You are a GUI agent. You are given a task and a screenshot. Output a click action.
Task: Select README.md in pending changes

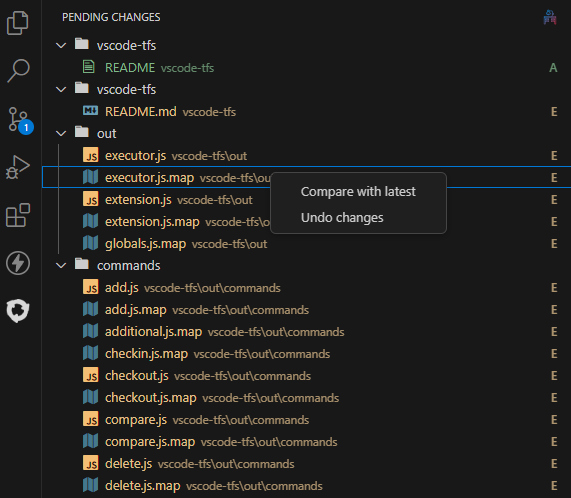point(307,112)
